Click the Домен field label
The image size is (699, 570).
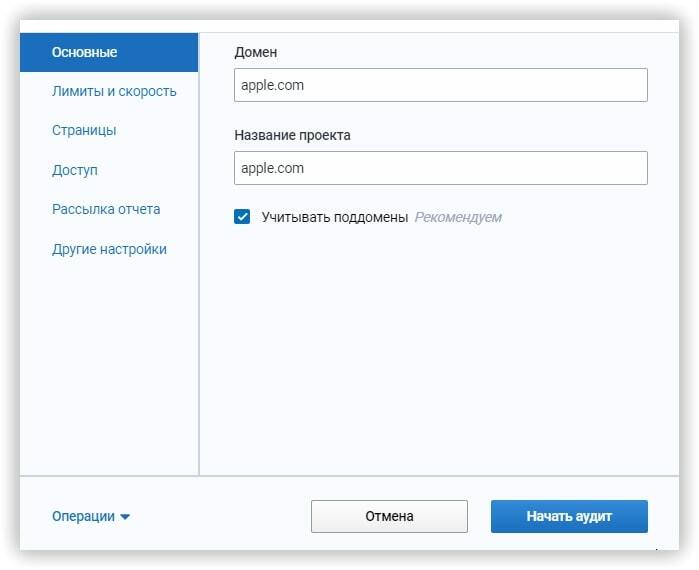point(257,51)
